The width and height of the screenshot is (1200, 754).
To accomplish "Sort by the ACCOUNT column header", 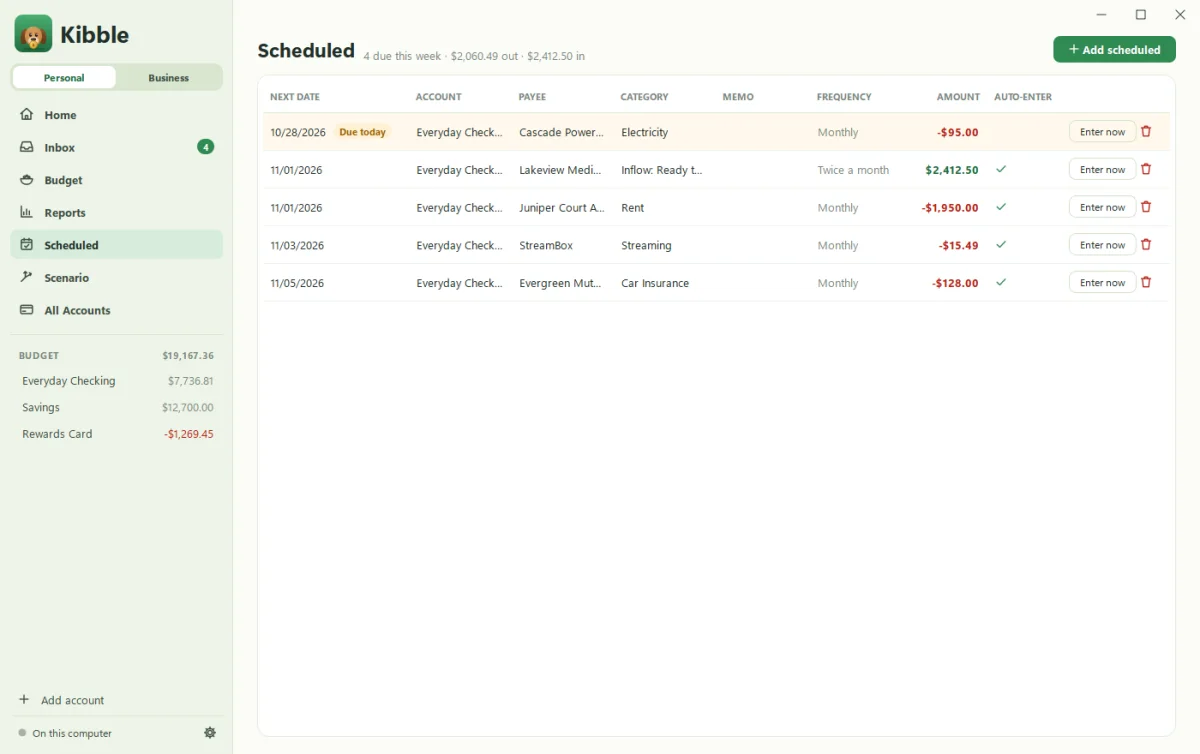I will pyautogui.click(x=438, y=97).
